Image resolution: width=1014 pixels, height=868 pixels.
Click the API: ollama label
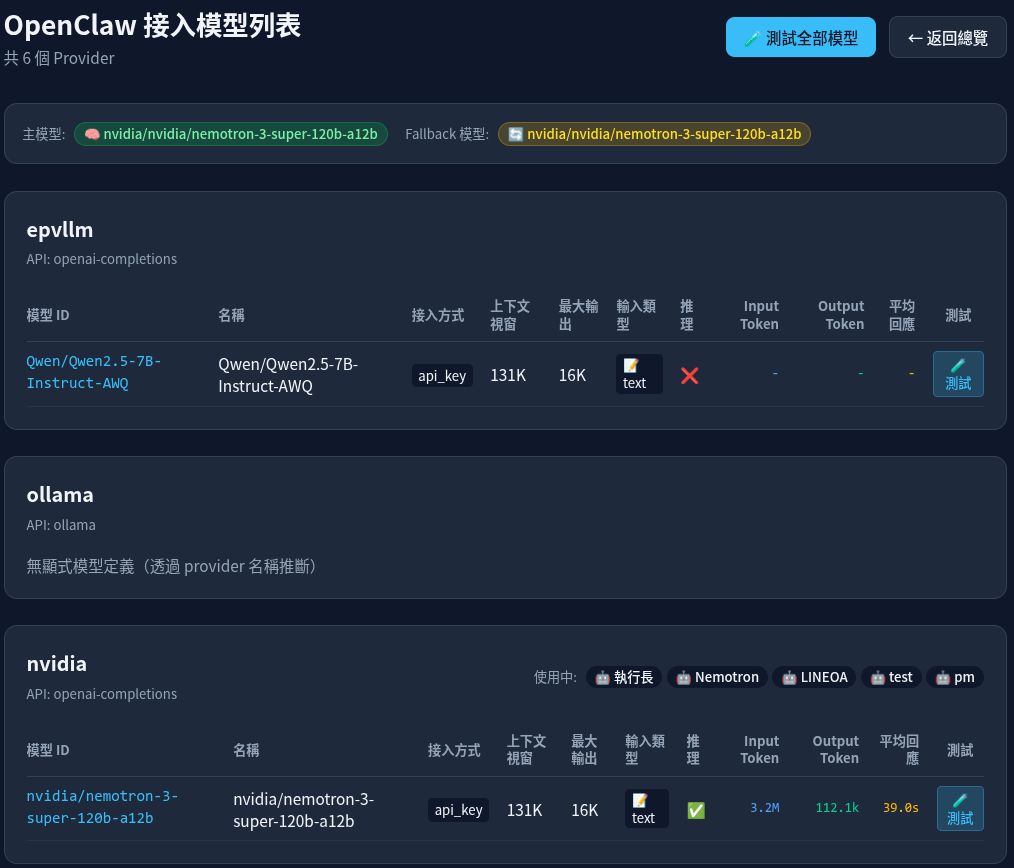click(x=61, y=525)
